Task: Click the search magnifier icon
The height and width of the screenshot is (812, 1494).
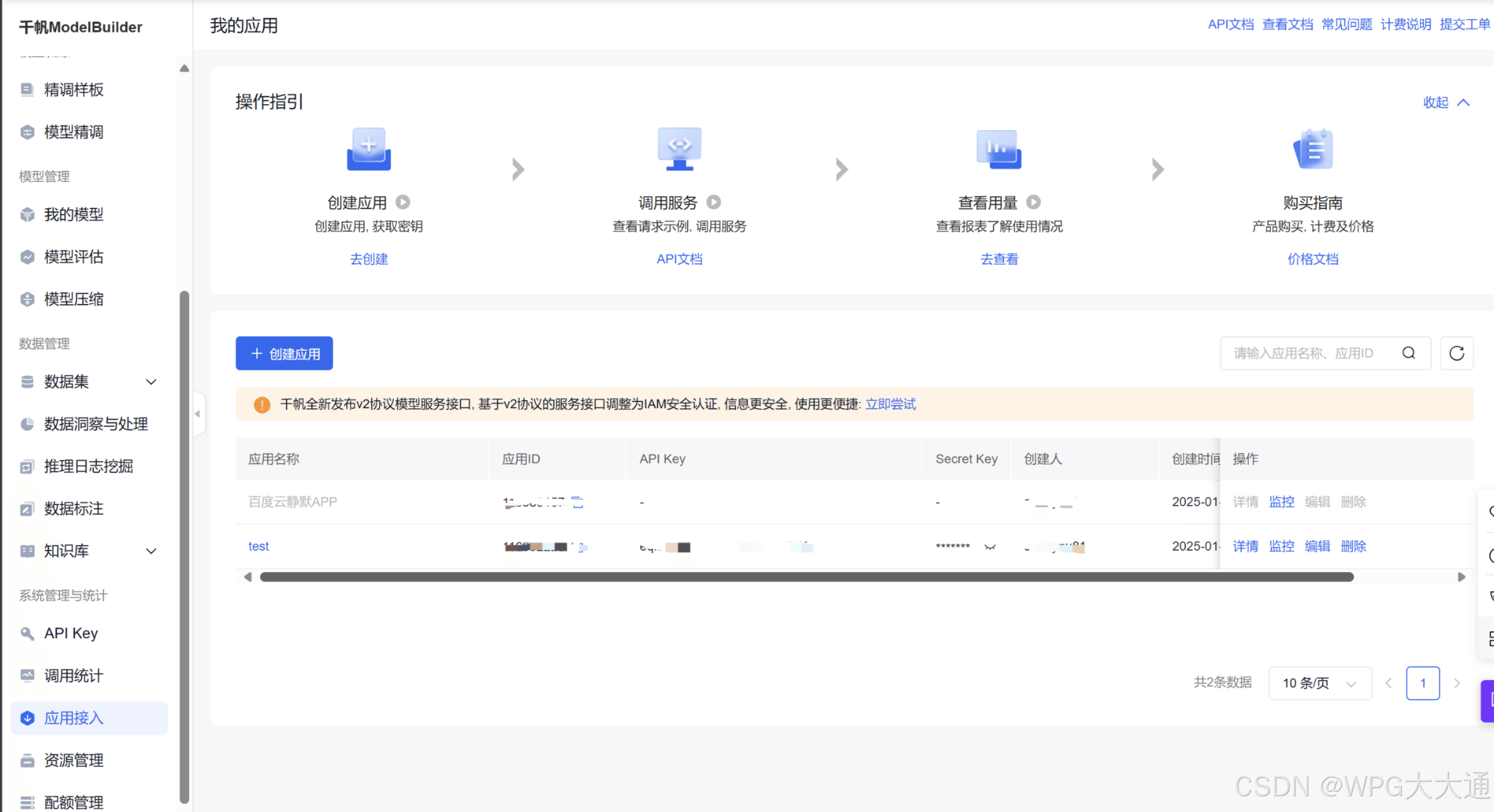Action: point(1408,353)
